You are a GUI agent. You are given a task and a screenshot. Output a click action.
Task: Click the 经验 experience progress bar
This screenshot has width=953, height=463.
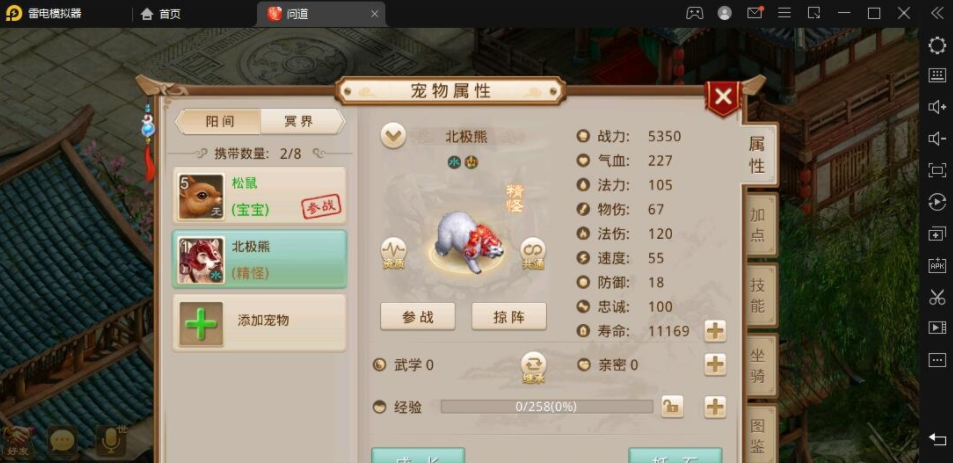pos(546,406)
